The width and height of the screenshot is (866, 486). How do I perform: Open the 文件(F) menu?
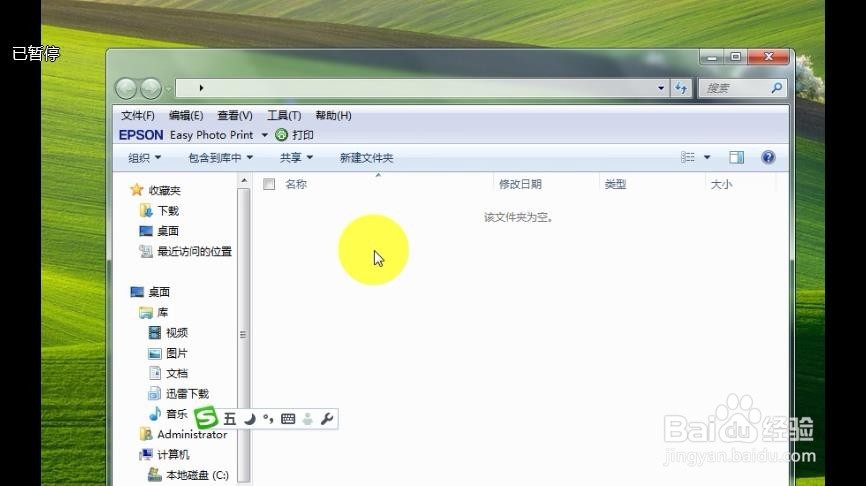[x=138, y=115]
